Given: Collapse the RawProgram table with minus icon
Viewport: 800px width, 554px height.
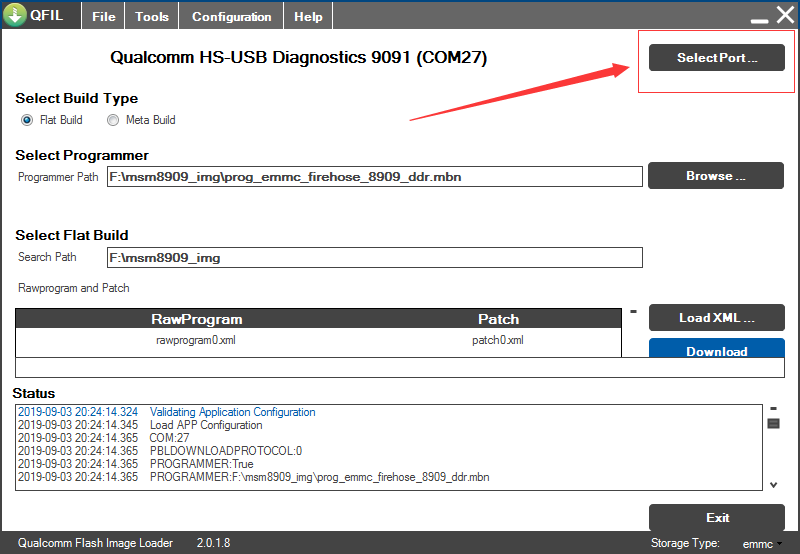Looking at the screenshot, I should (x=633, y=311).
